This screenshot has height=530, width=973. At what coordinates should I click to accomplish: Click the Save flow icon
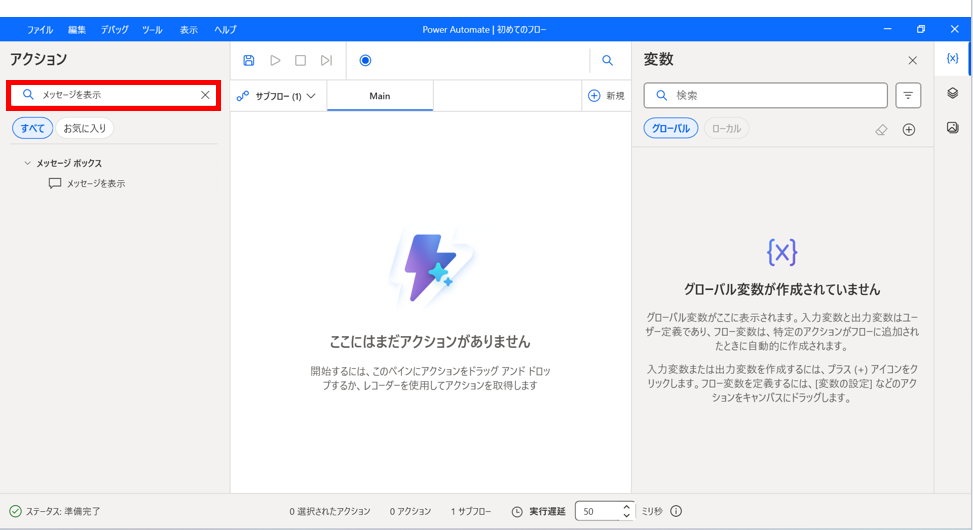249,61
